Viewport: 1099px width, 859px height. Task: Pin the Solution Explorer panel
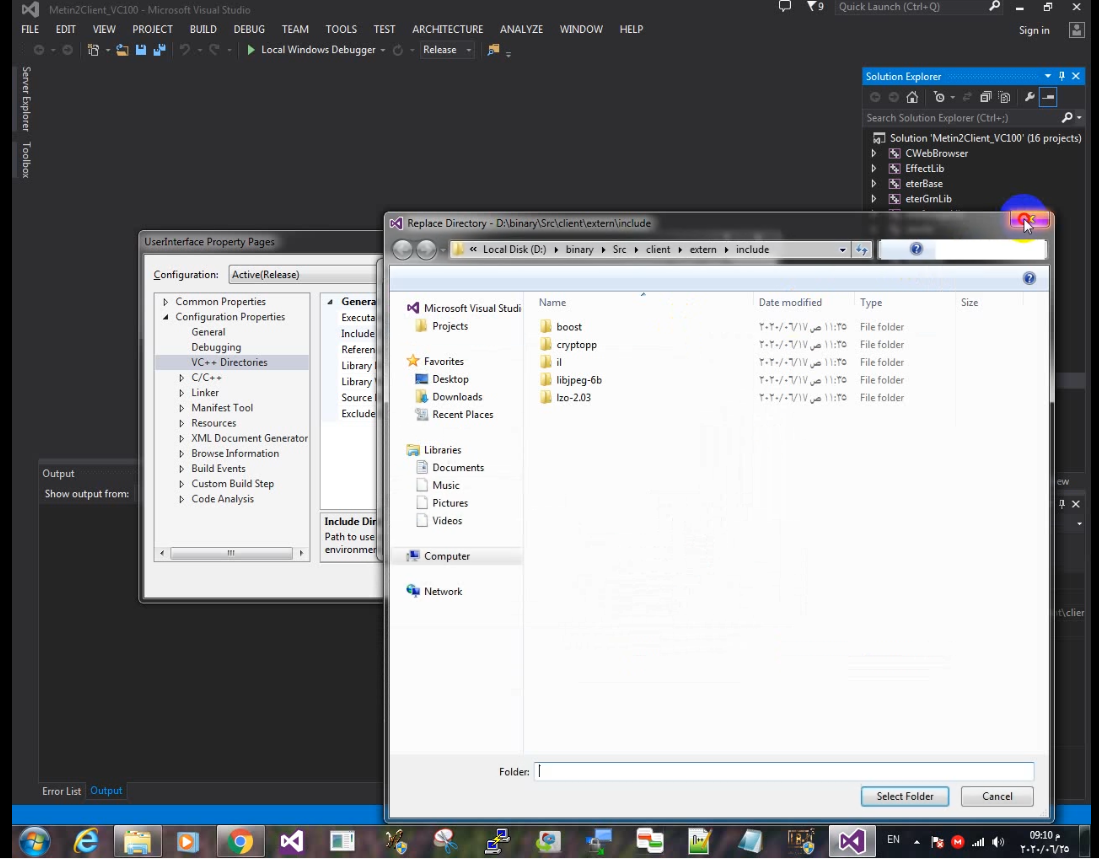[x=1062, y=76]
